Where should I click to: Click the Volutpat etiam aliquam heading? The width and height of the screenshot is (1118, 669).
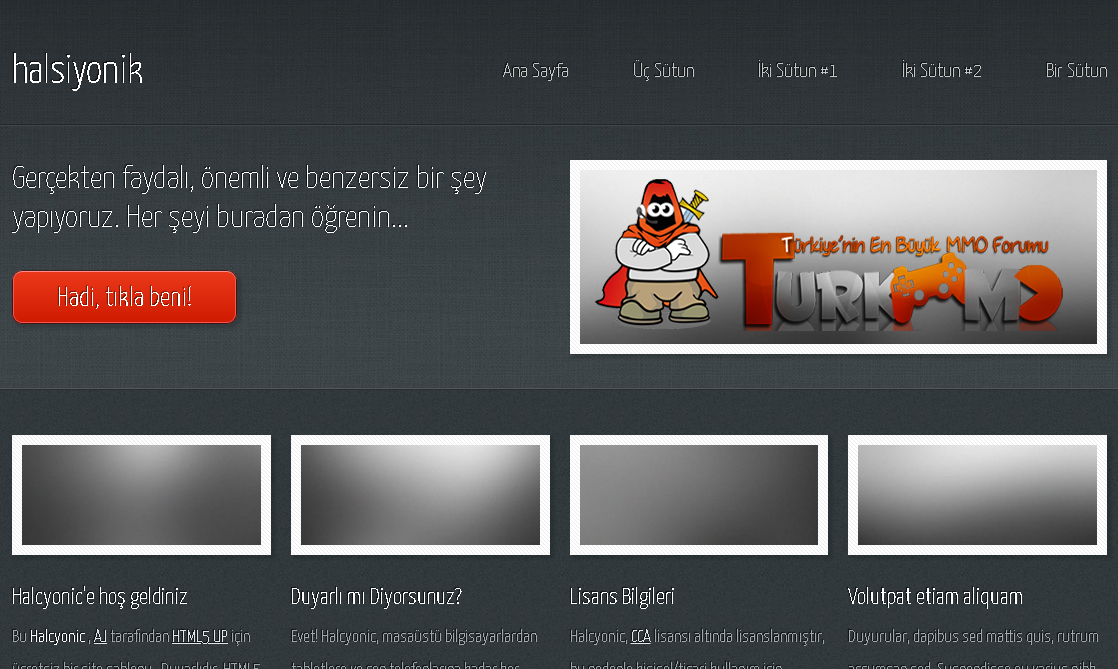(935, 597)
